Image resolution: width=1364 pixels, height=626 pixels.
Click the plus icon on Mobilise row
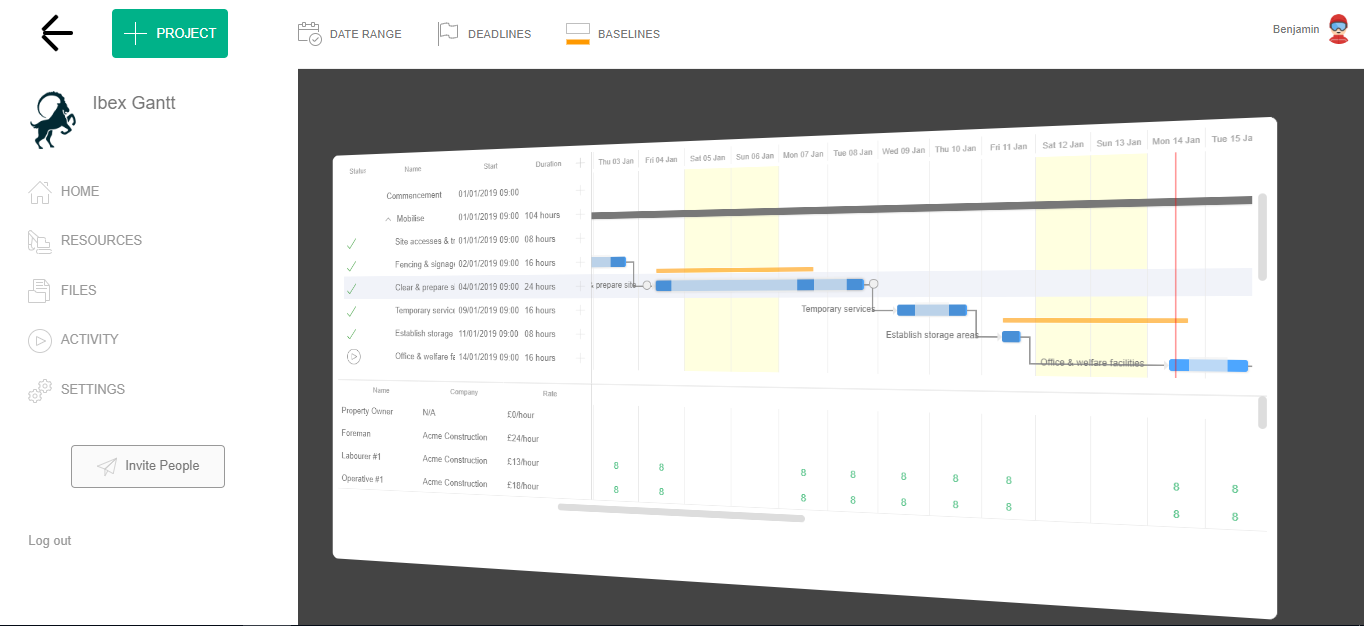coord(579,215)
